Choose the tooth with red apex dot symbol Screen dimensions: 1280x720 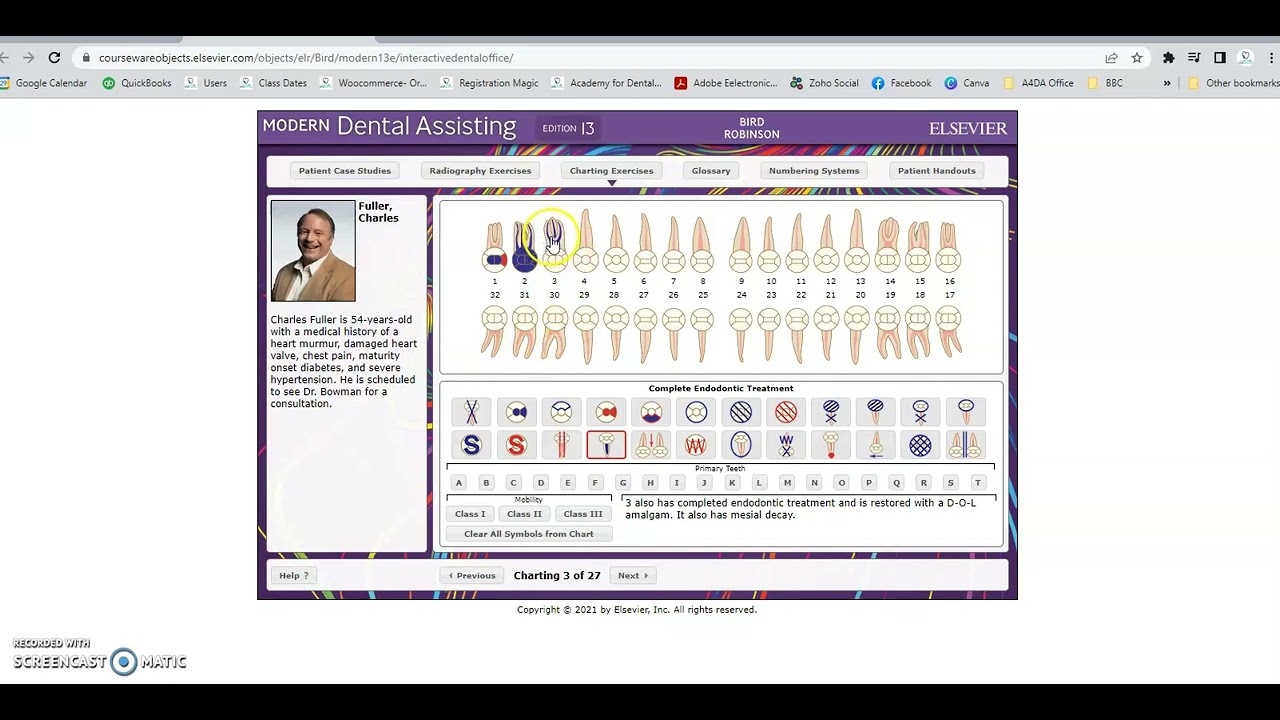click(x=831, y=445)
